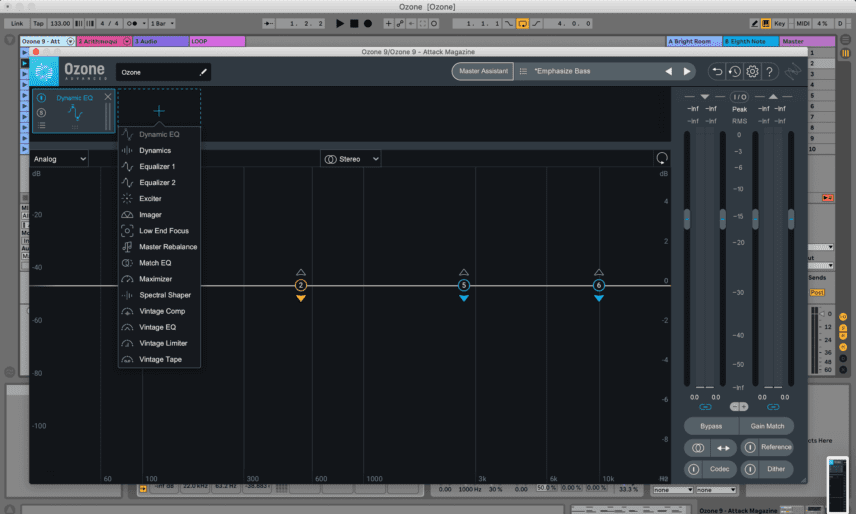Click the Link button in Ableton
This screenshot has width=856, height=514.
click(x=17, y=23)
